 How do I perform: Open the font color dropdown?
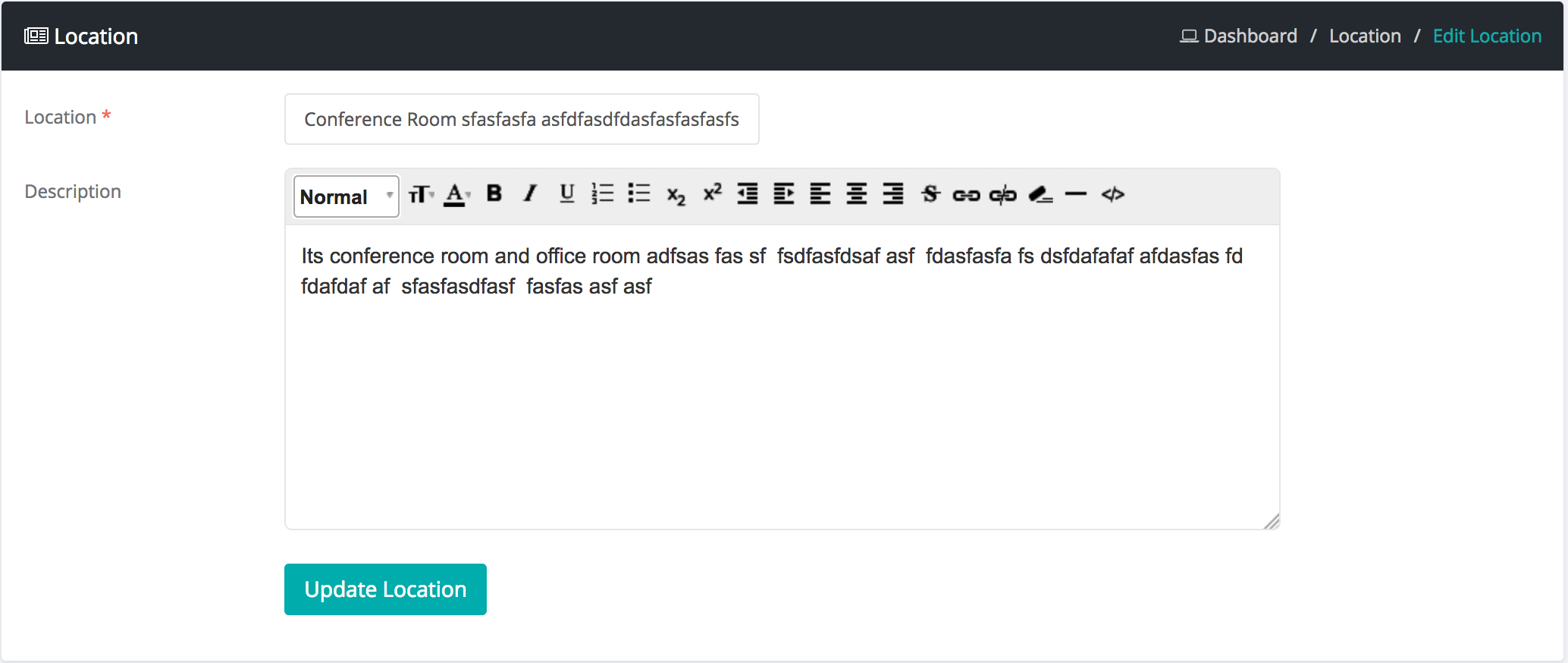457,194
